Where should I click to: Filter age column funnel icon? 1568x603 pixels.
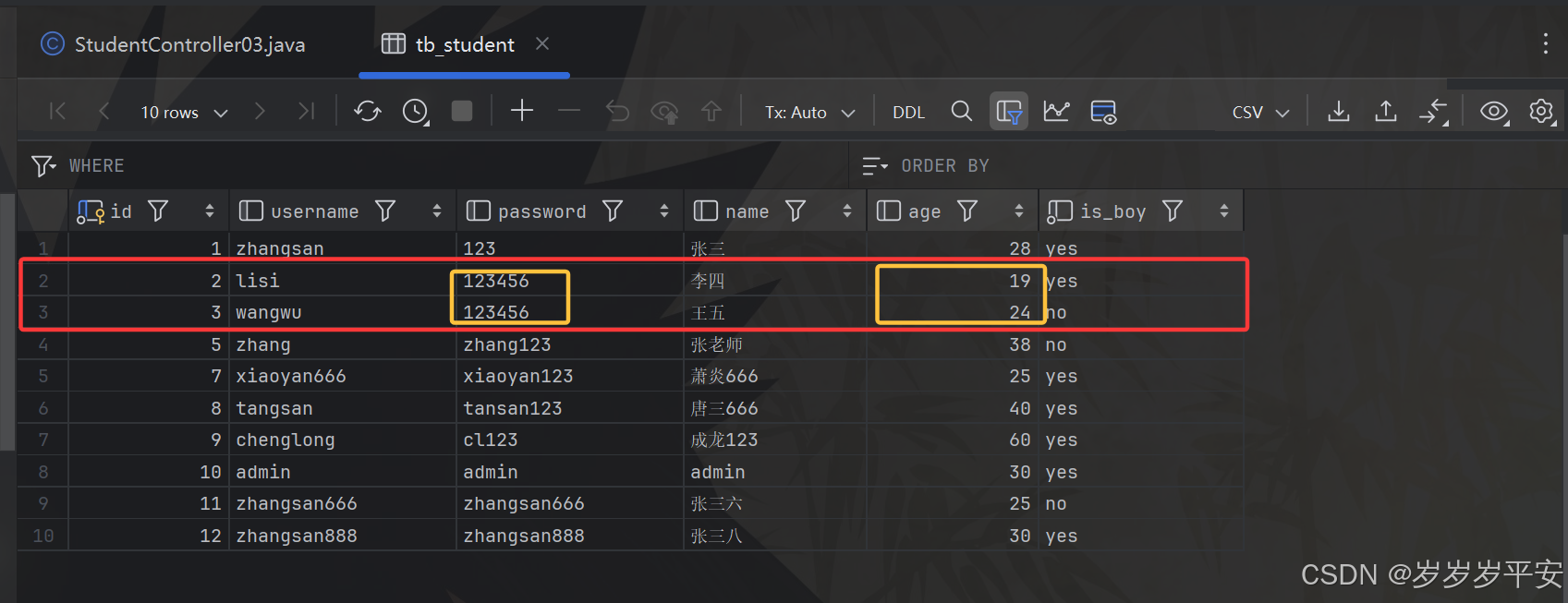tap(967, 211)
